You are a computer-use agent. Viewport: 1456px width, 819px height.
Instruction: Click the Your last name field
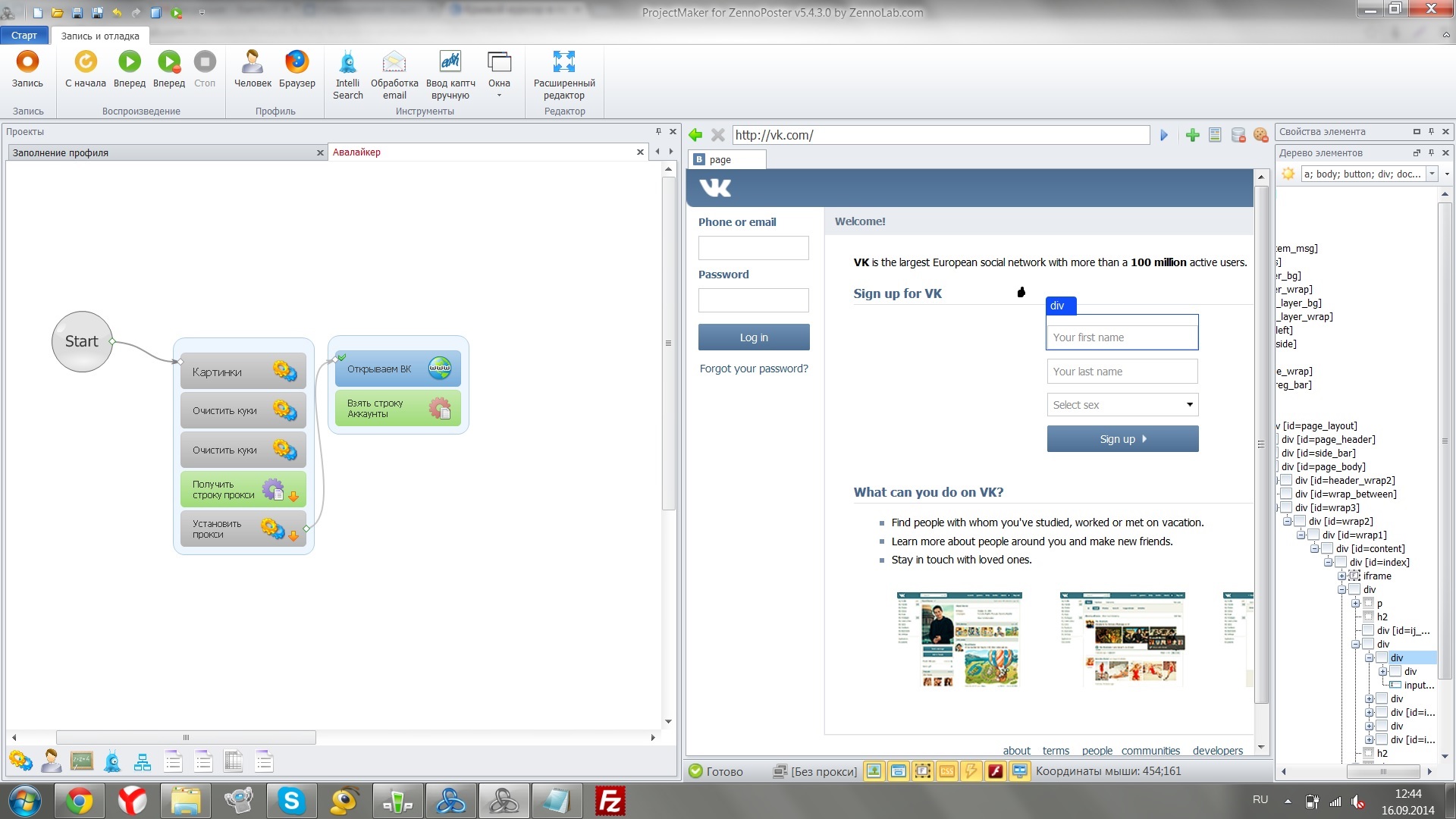point(1122,372)
